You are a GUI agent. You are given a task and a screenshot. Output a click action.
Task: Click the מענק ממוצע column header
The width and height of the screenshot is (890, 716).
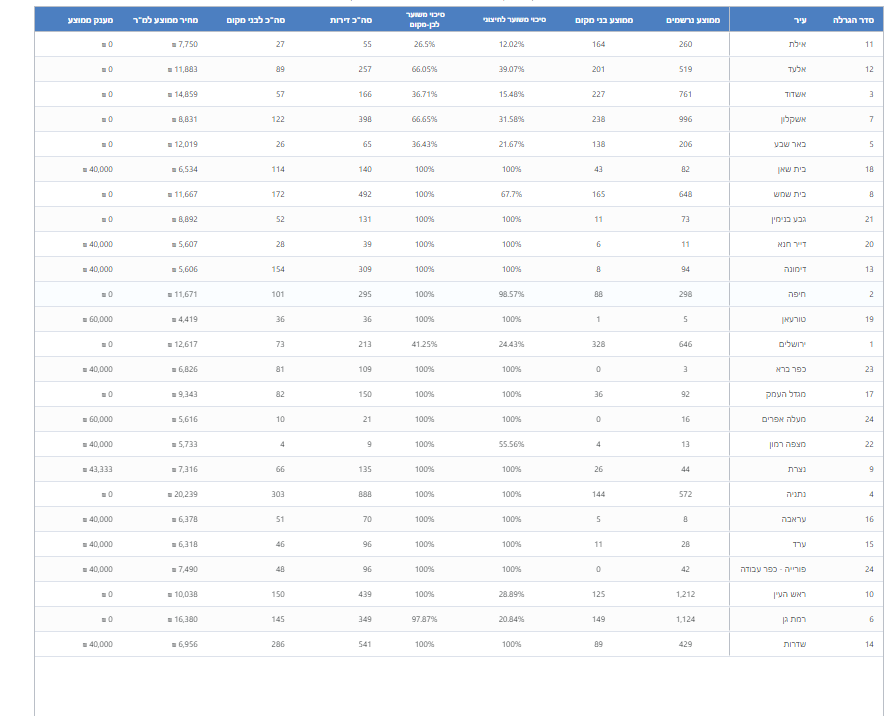coord(90,20)
